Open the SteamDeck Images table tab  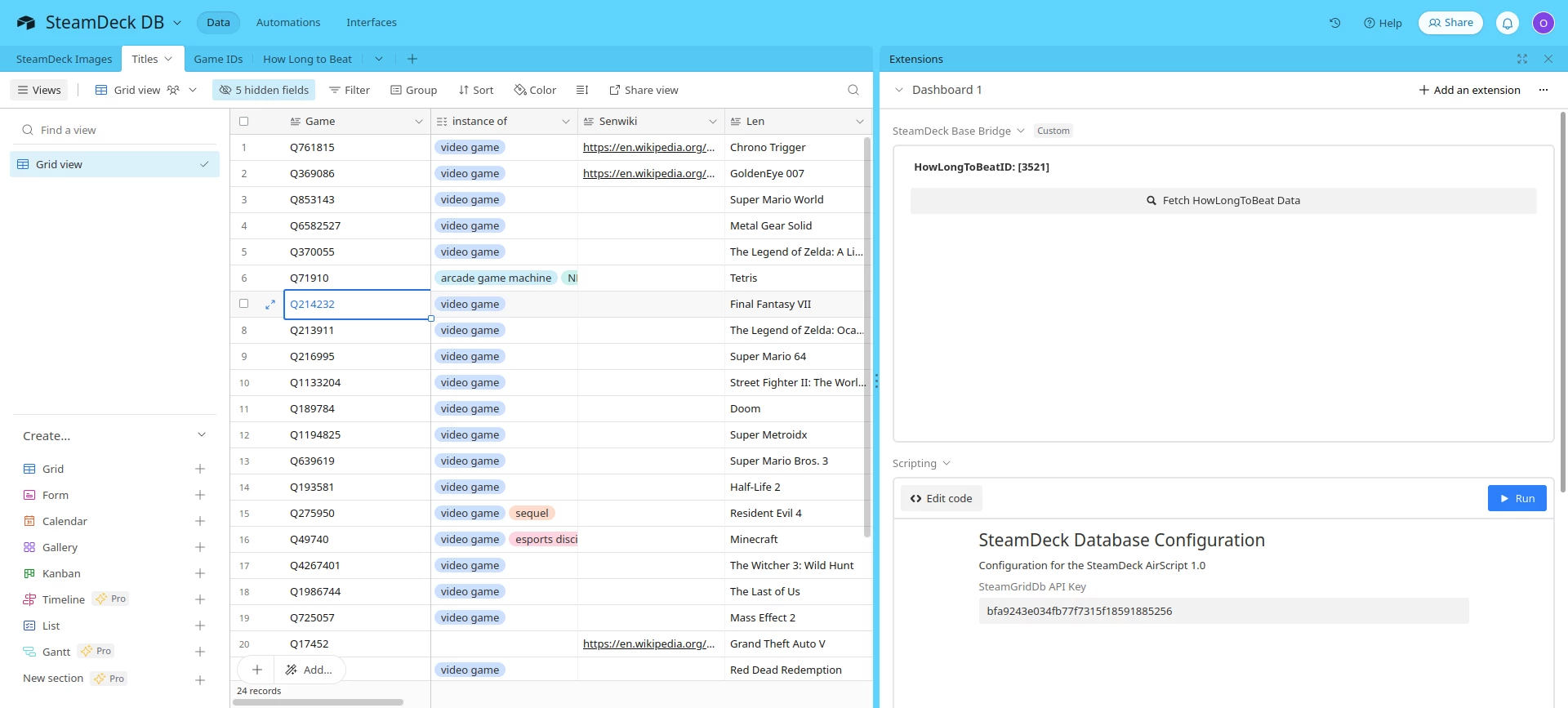(65, 59)
